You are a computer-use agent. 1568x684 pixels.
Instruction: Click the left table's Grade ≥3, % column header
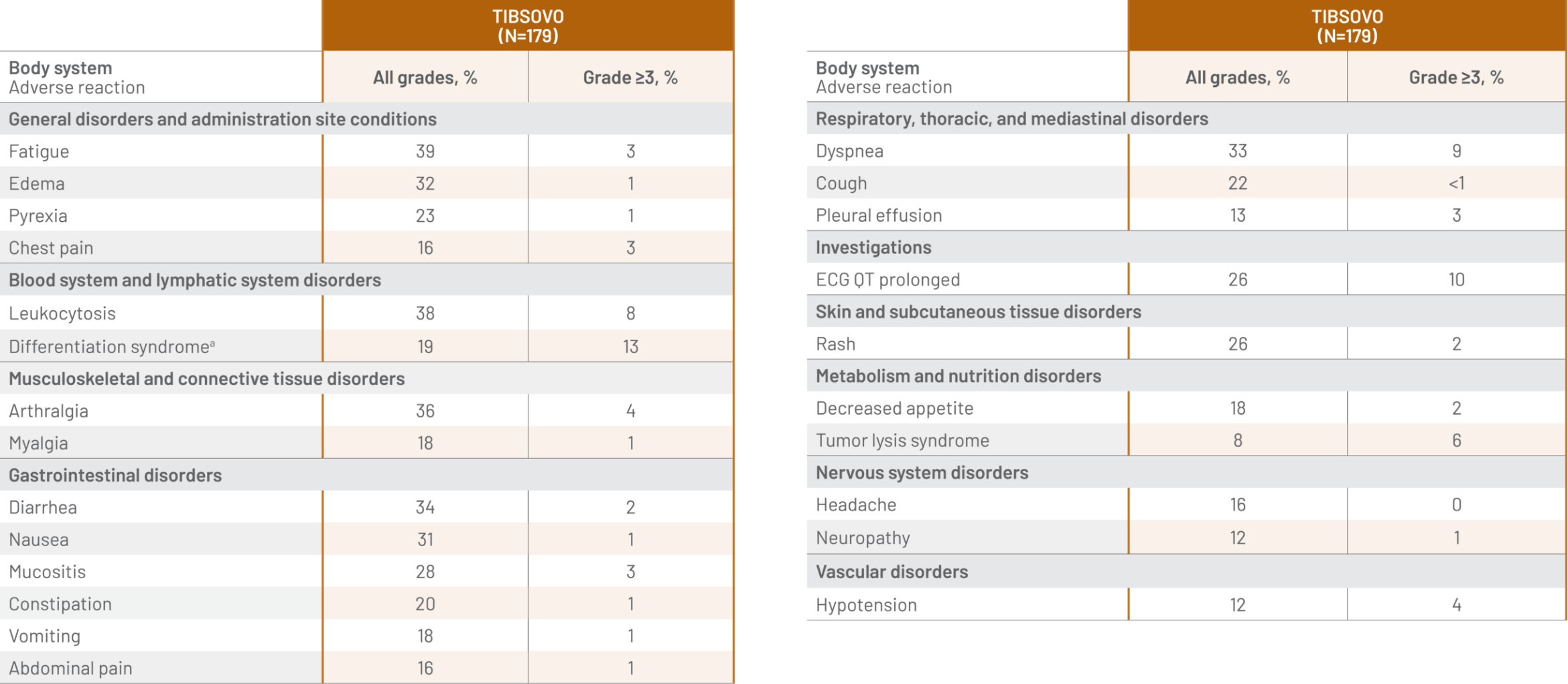pos(630,78)
